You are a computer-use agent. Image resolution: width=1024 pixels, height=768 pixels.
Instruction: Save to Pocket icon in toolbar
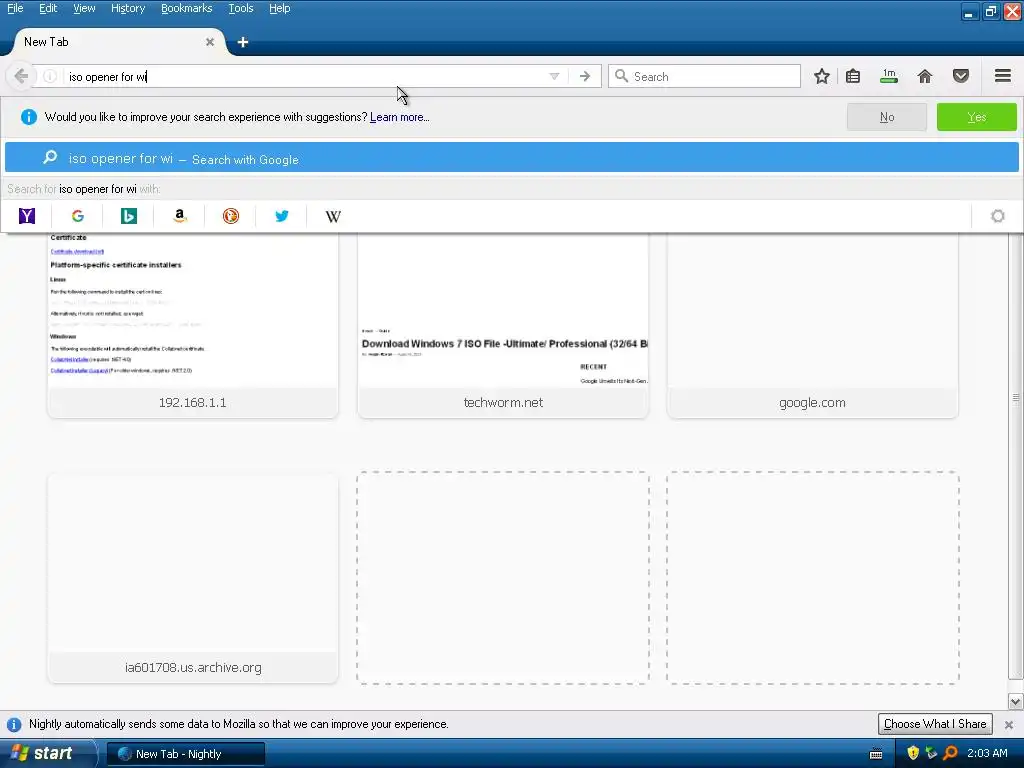coord(961,76)
